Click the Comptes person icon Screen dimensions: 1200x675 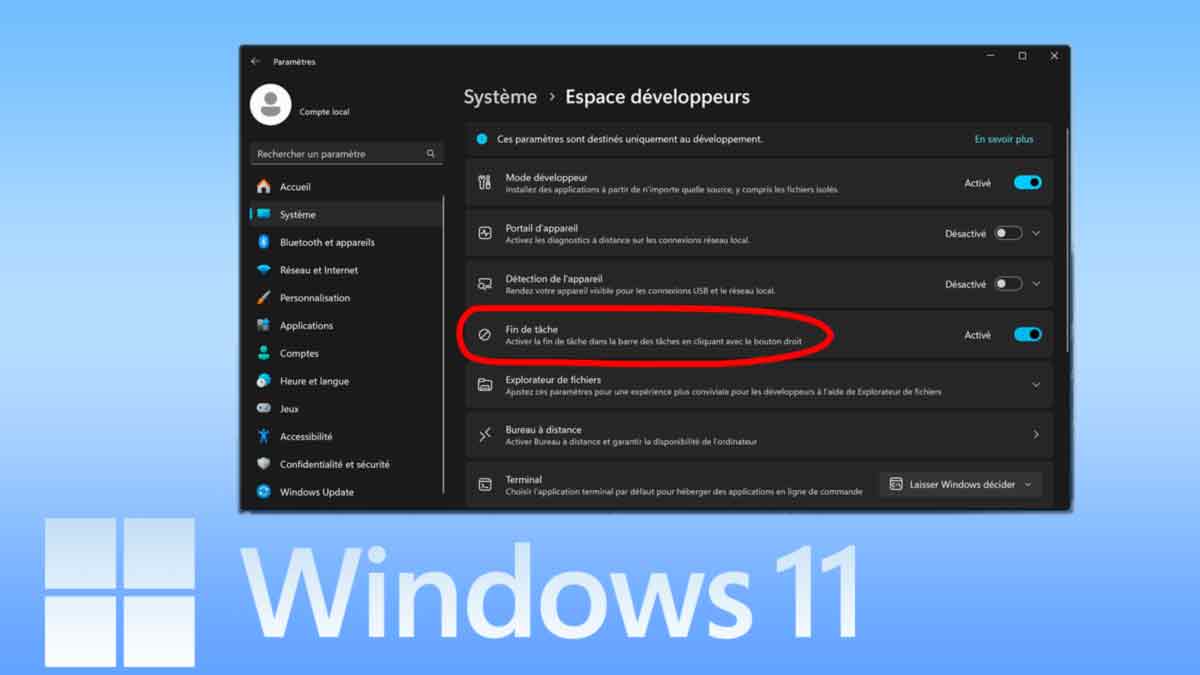point(264,353)
